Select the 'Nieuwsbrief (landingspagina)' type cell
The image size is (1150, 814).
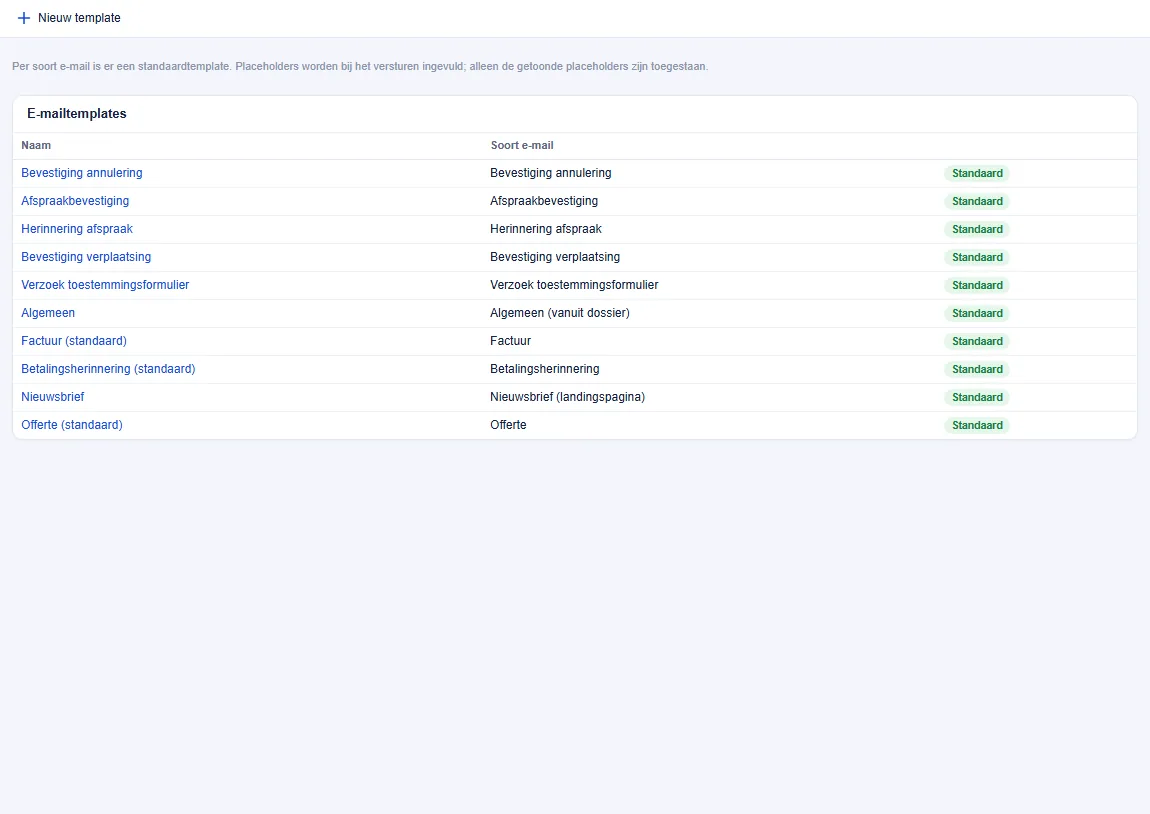click(568, 397)
